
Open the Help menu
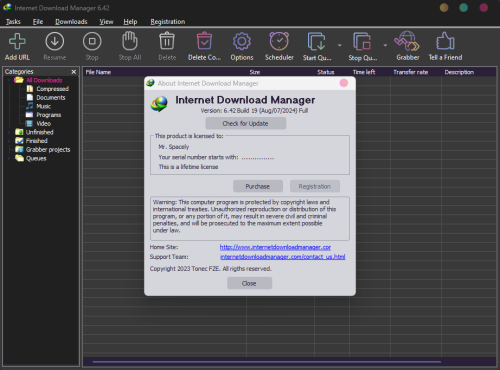(x=130, y=22)
